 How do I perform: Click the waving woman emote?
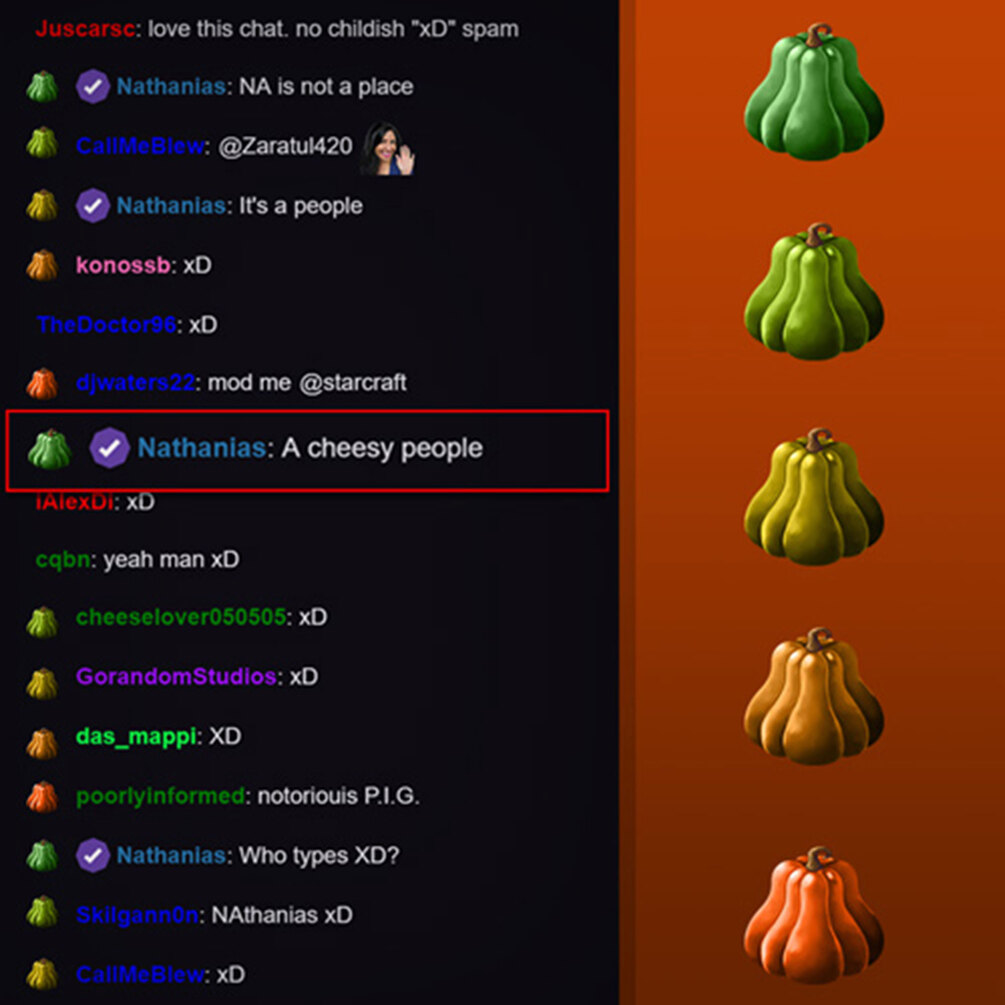[x=387, y=147]
